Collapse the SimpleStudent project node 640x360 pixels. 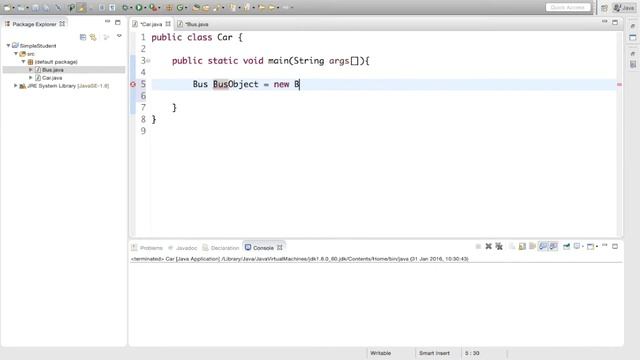[x=8, y=46]
